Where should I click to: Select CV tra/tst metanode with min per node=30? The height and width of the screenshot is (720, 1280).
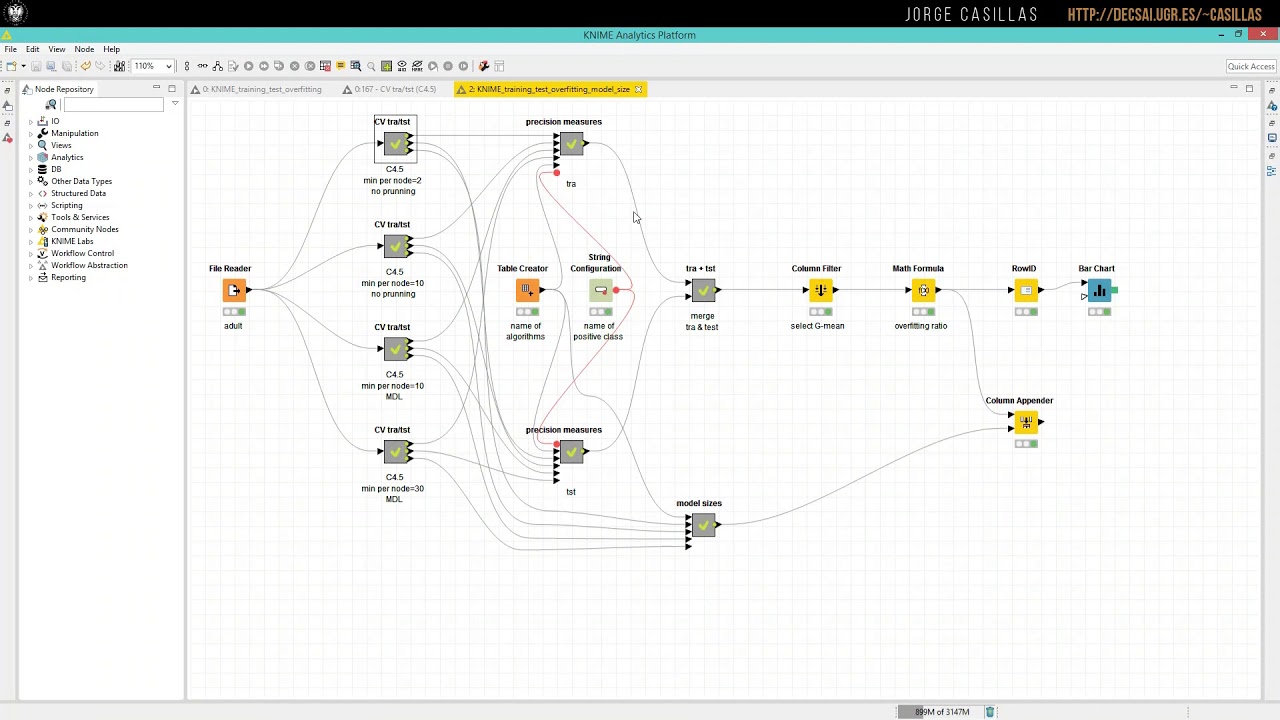pyautogui.click(x=395, y=452)
